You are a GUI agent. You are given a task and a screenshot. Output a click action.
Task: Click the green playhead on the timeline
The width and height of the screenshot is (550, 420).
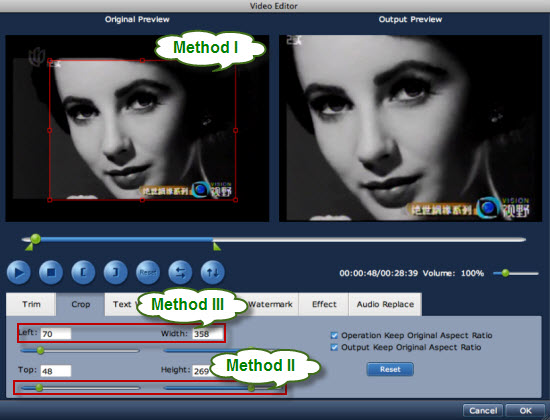(x=35, y=239)
